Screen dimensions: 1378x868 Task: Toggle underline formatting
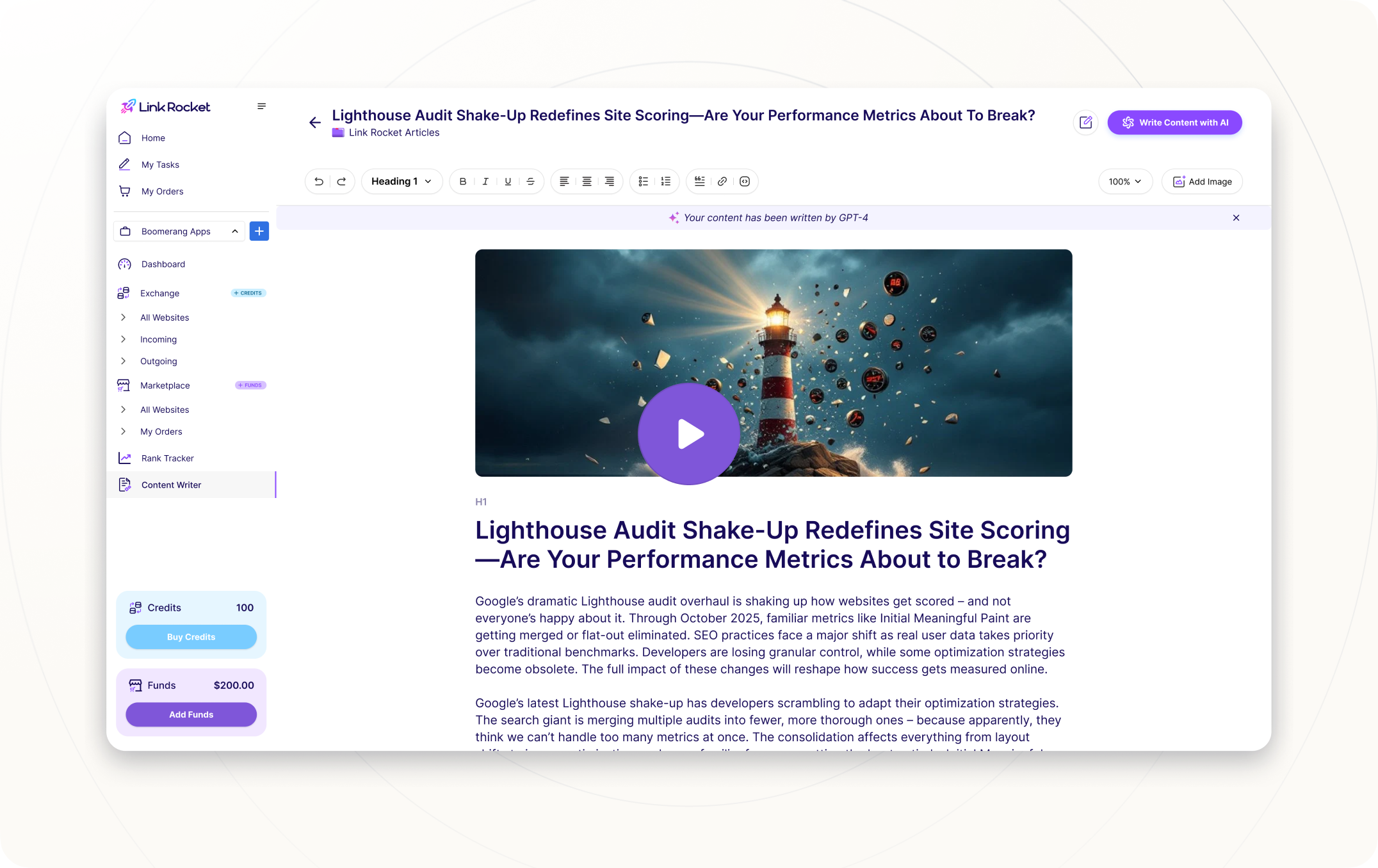(508, 182)
